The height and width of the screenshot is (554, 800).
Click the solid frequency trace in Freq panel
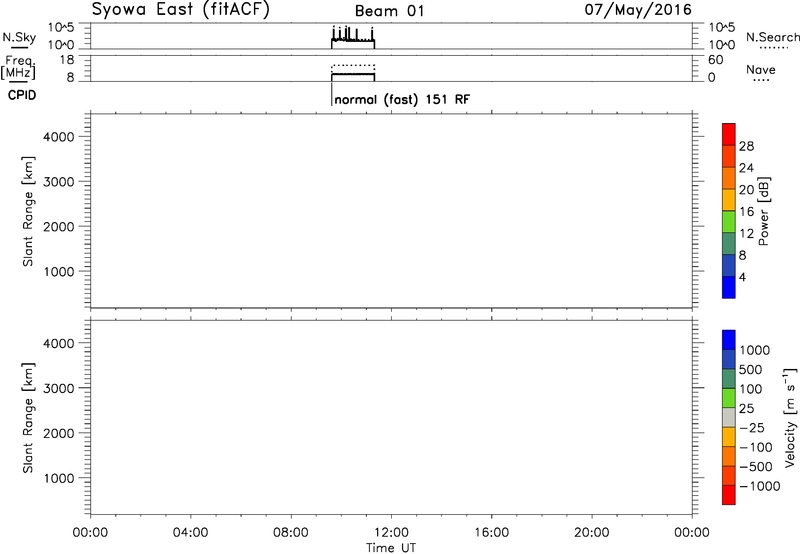coord(353,74)
